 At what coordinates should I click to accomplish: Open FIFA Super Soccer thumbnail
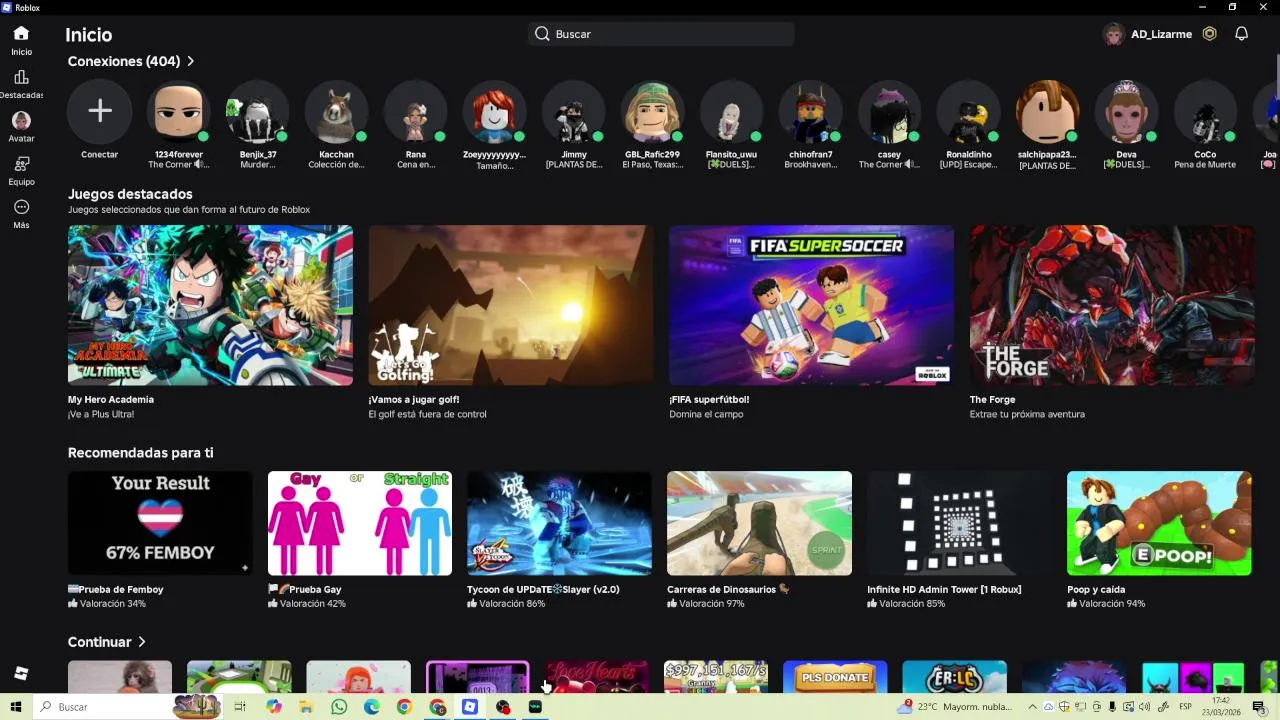coord(811,305)
